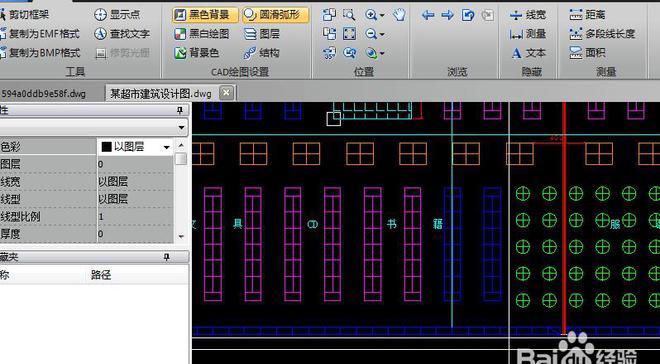The width and height of the screenshot is (660, 364).
Task: Click the zoom window magnifier icon
Action: coord(349,15)
